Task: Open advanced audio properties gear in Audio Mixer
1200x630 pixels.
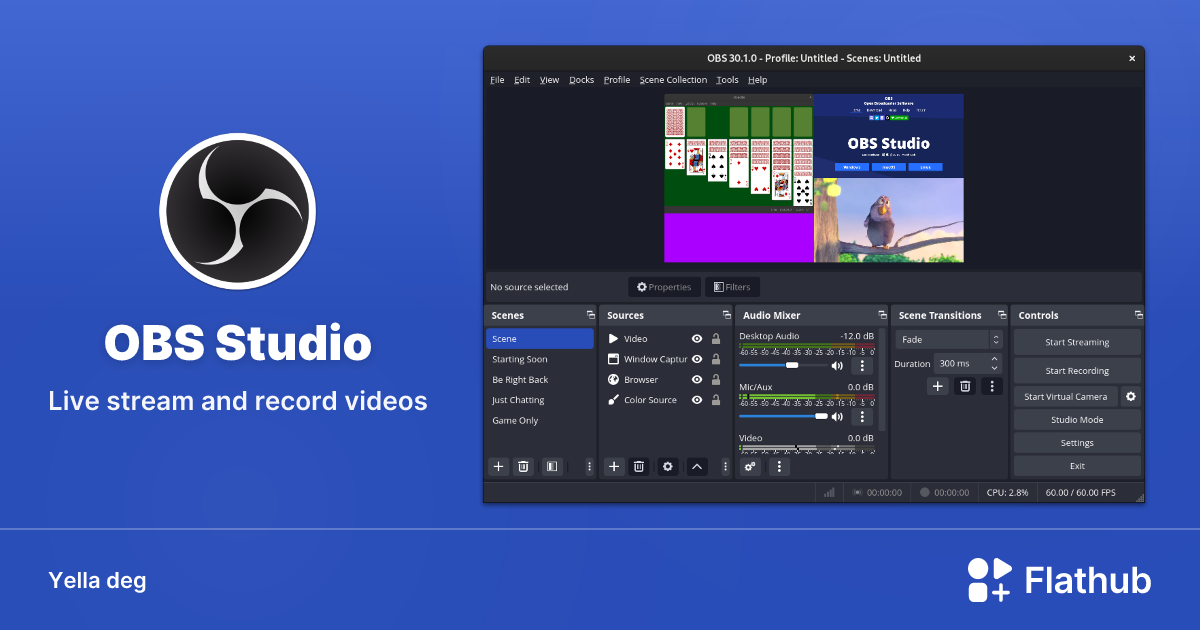Action: tap(750, 466)
